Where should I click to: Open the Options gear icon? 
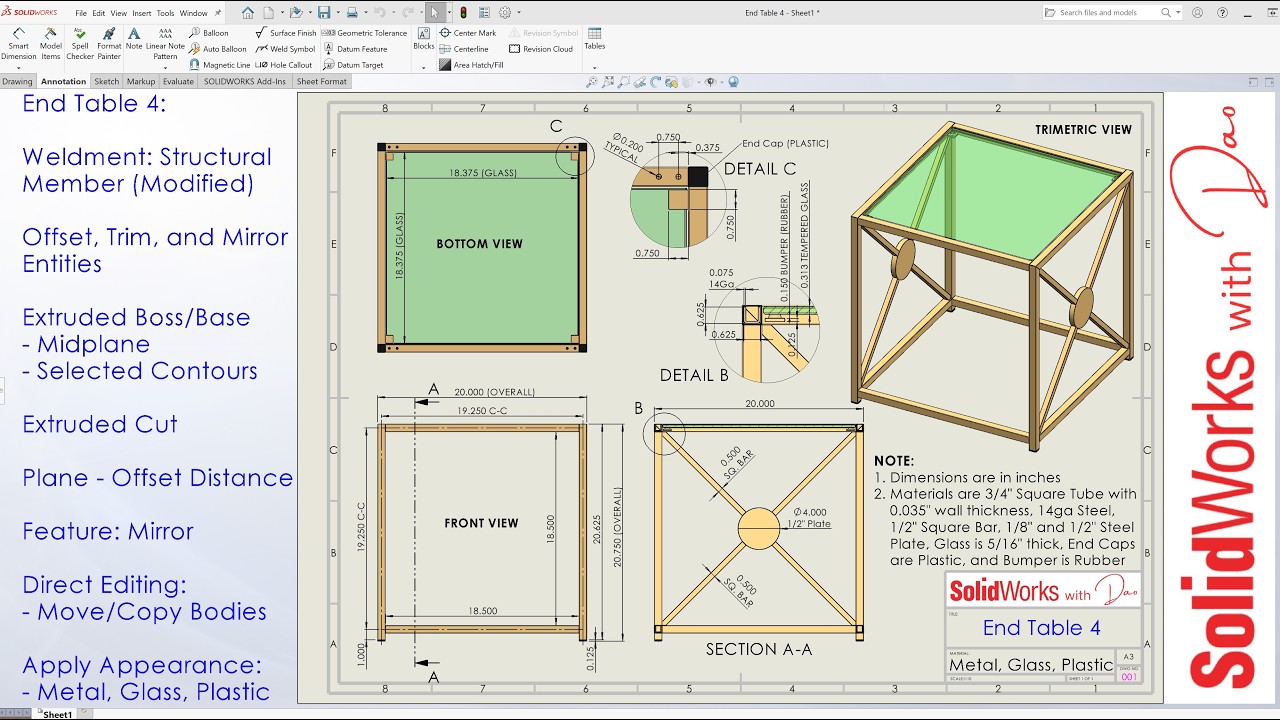point(505,13)
